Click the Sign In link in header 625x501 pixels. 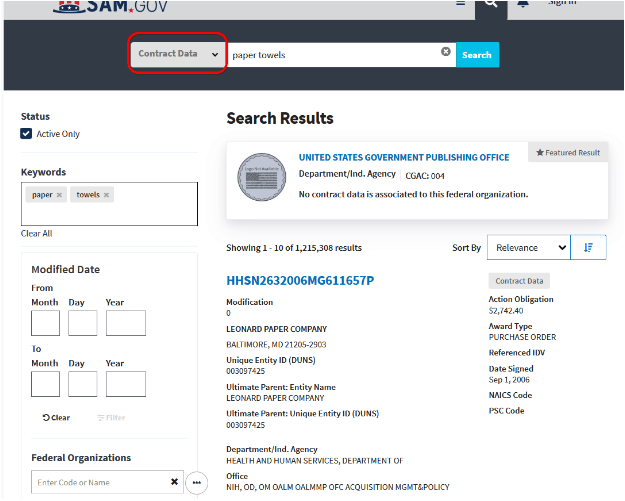click(562, 2)
